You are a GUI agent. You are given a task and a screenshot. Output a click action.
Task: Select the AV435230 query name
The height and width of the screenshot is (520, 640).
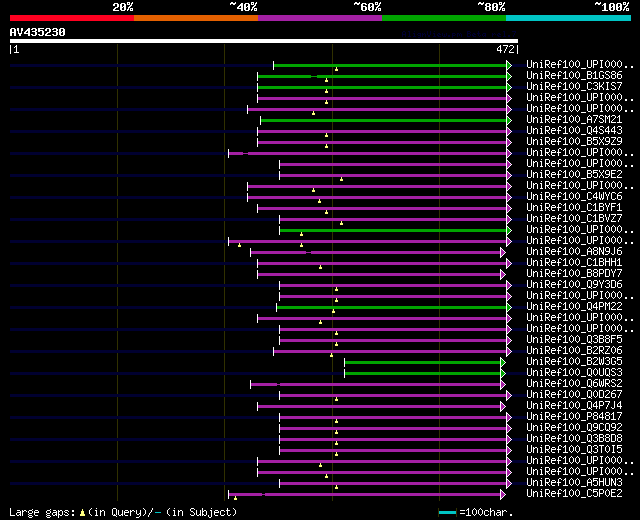pyautogui.click(x=38, y=32)
